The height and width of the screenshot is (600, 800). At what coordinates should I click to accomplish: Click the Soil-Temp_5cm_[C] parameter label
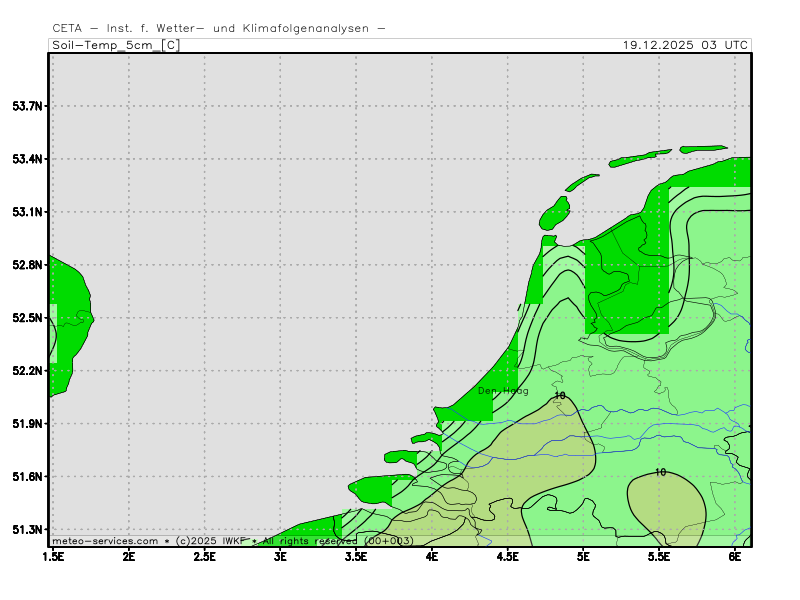click(x=115, y=45)
